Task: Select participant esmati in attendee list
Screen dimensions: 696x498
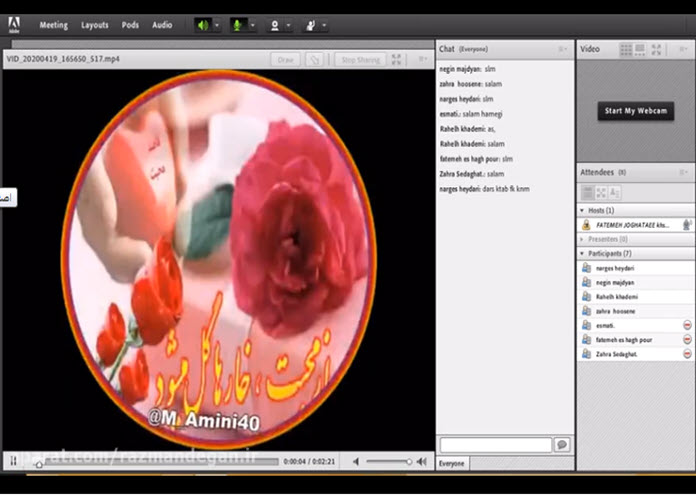Action: 636,325
